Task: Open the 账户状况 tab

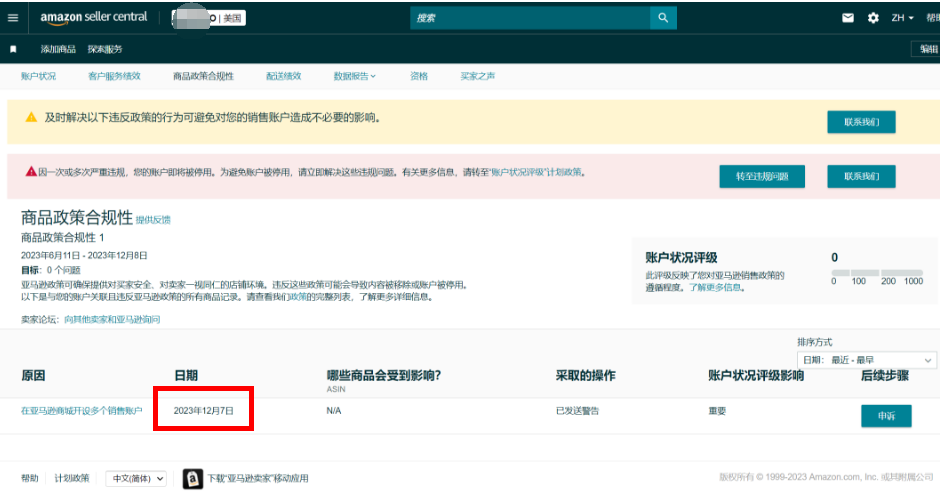Action: [38, 76]
